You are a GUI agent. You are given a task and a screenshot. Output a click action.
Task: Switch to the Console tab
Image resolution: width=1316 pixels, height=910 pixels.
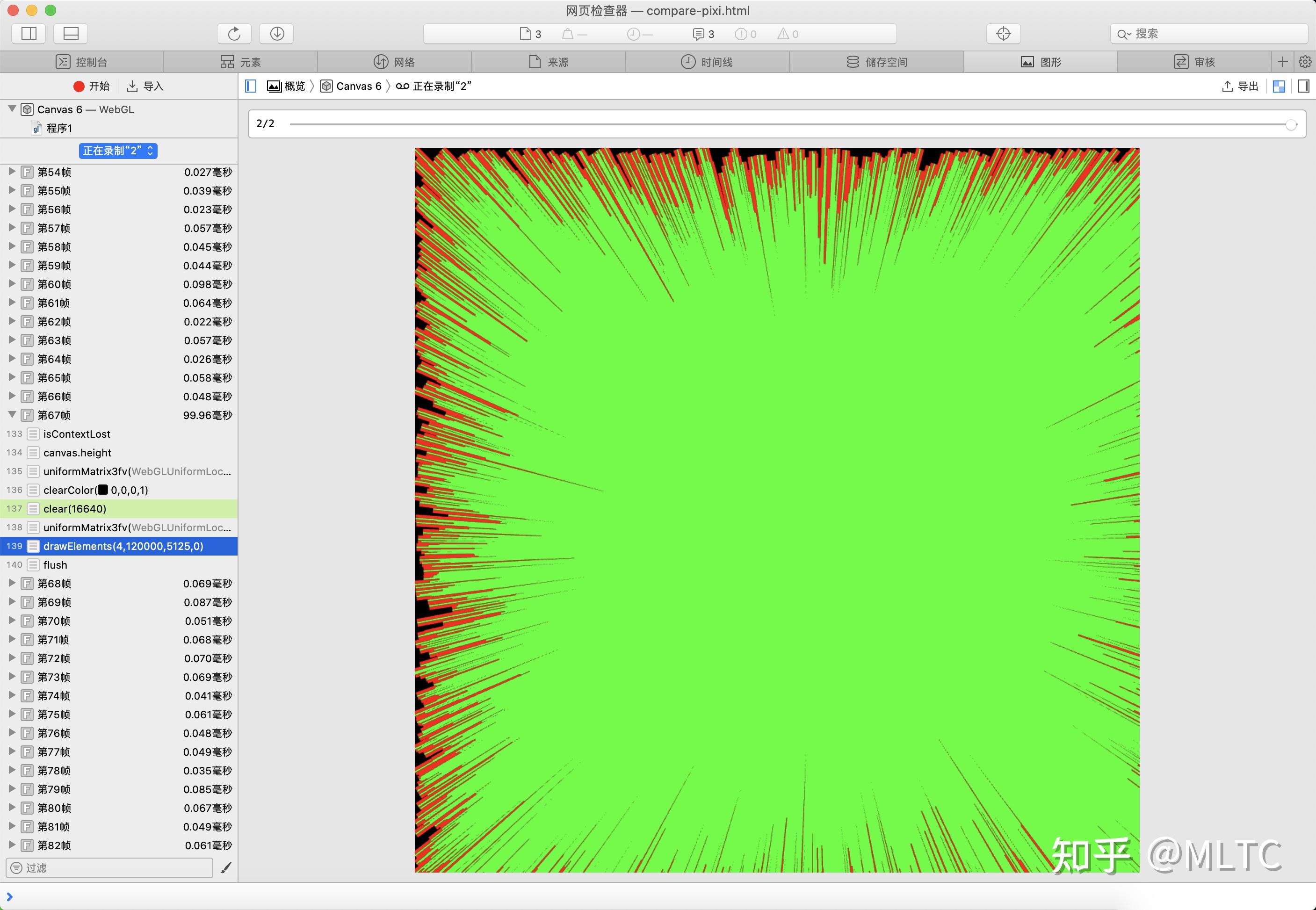point(81,62)
